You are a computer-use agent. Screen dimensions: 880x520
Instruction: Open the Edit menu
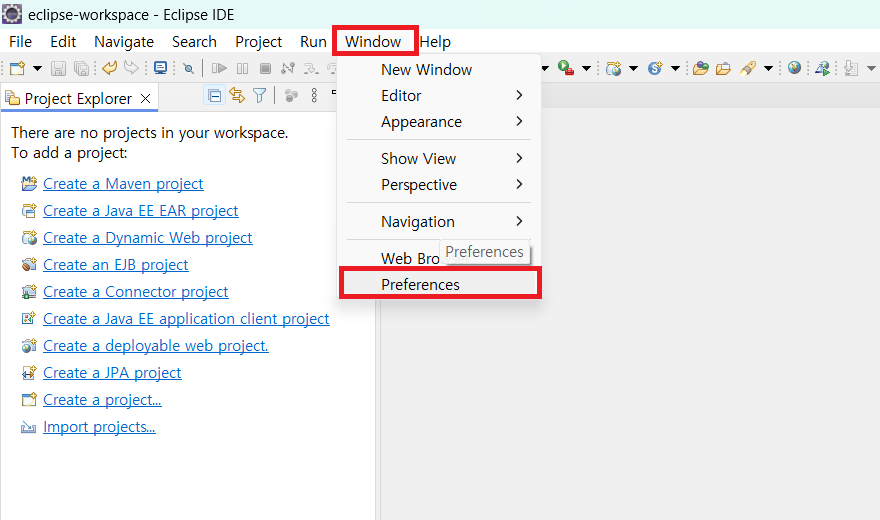coord(63,42)
